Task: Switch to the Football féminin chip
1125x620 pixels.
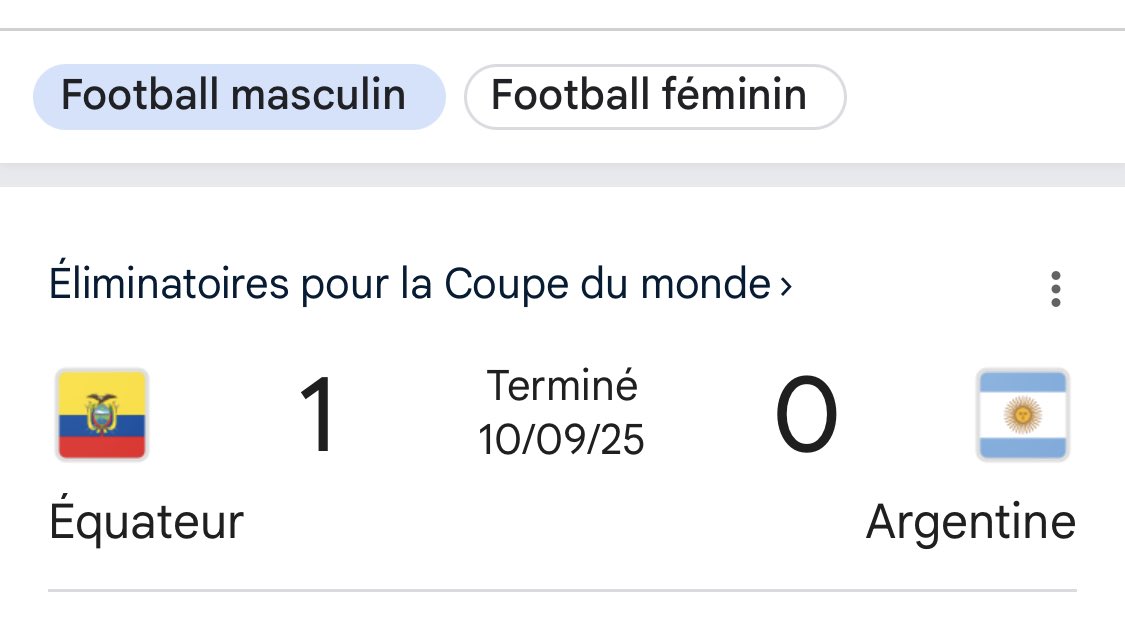Action: pyautogui.click(x=654, y=97)
